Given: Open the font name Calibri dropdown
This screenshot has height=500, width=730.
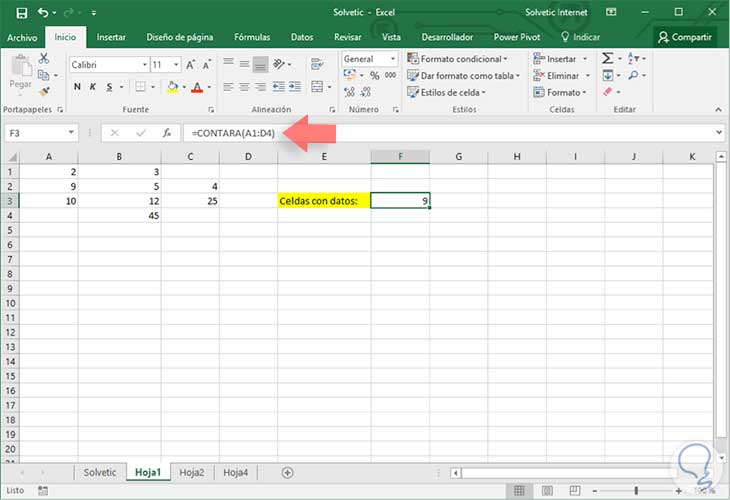Looking at the screenshot, I should tap(145, 65).
